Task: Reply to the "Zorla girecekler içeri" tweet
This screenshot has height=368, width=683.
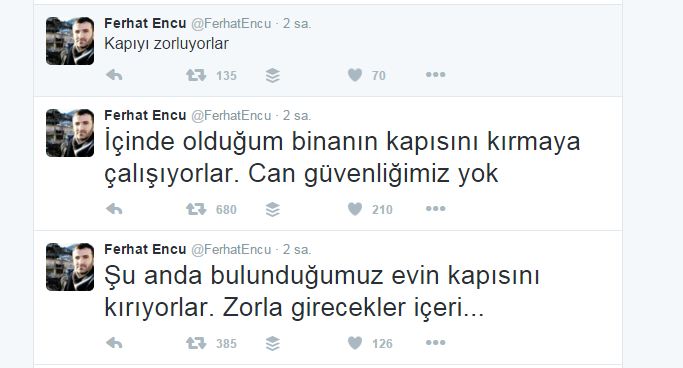Action: tap(114, 344)
